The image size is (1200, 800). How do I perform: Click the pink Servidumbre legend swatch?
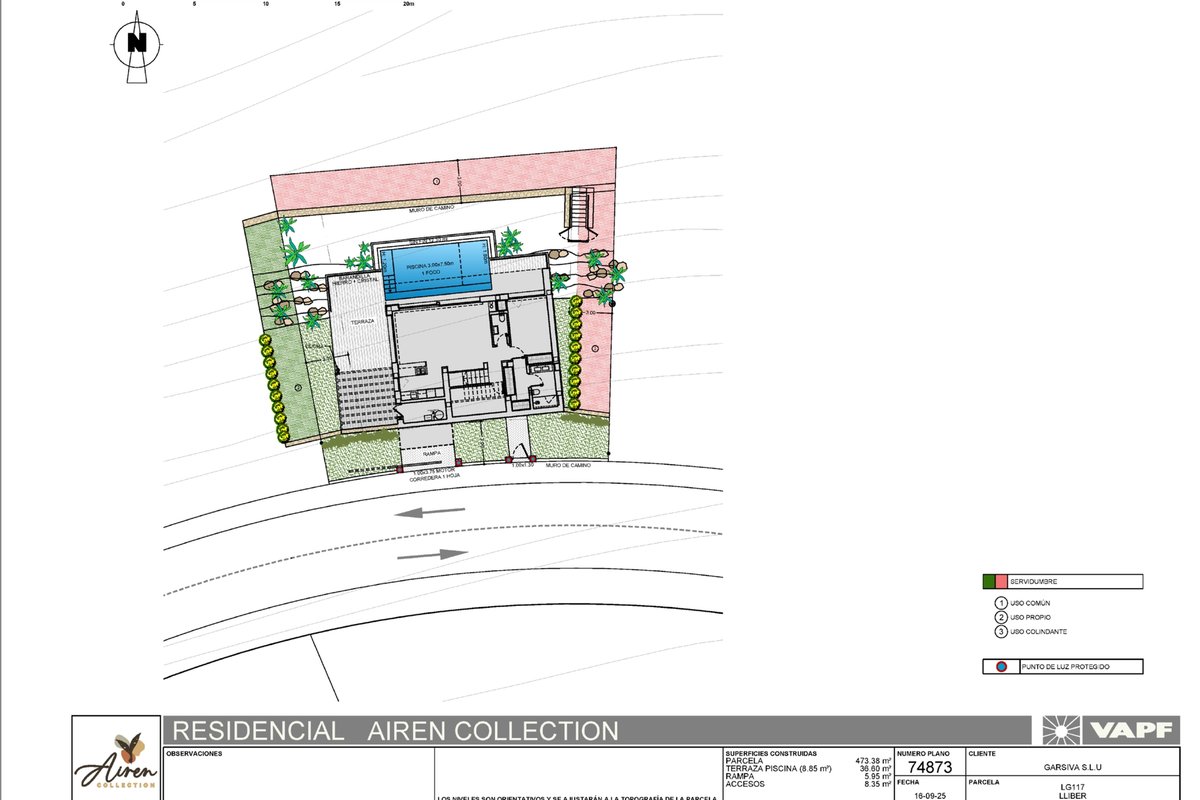[1001, 581]
